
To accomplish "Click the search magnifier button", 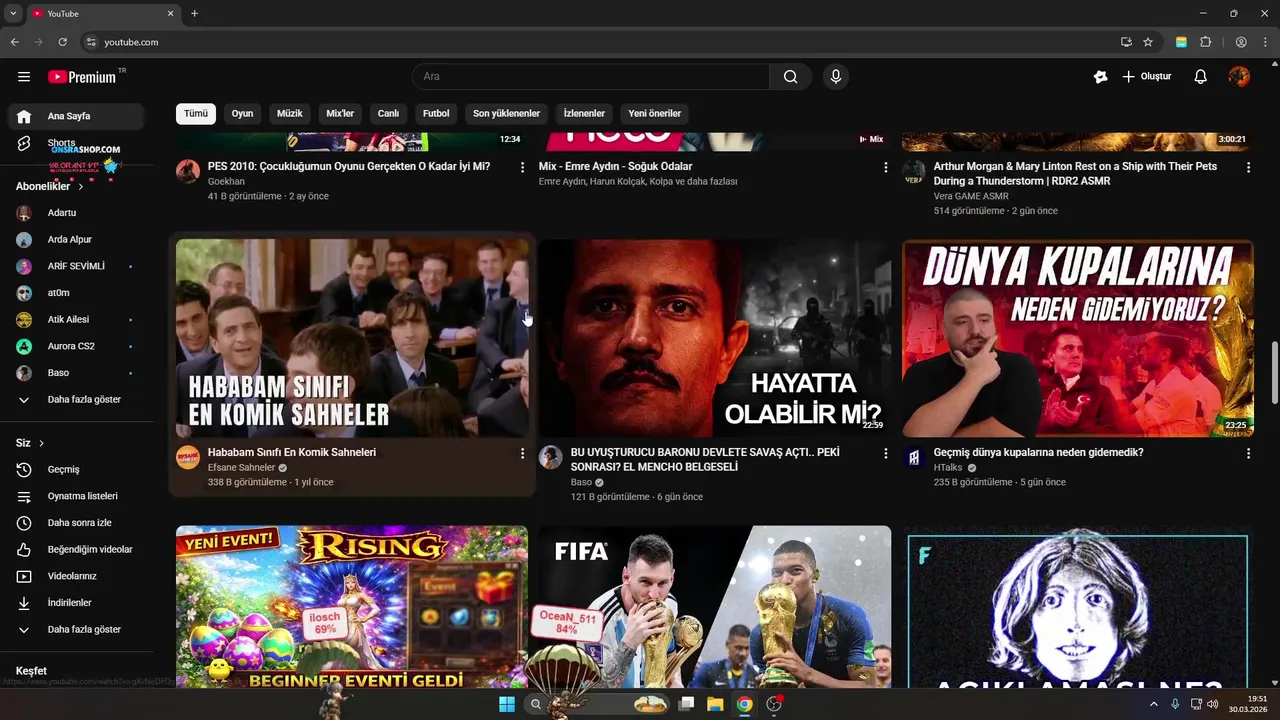I will pyautogui.click(x=791, y=77).
